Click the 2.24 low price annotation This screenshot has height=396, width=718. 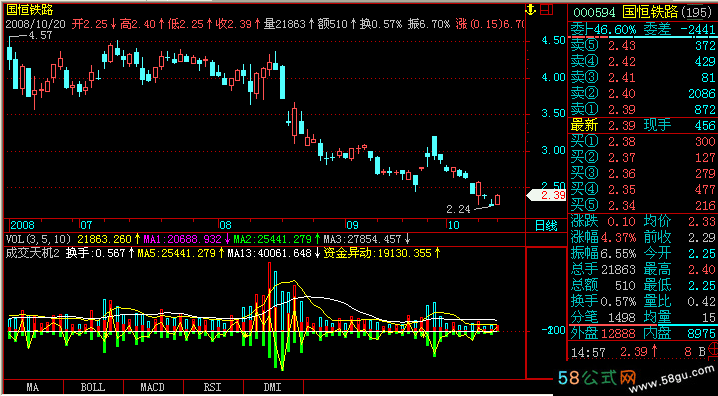[458, 210]
